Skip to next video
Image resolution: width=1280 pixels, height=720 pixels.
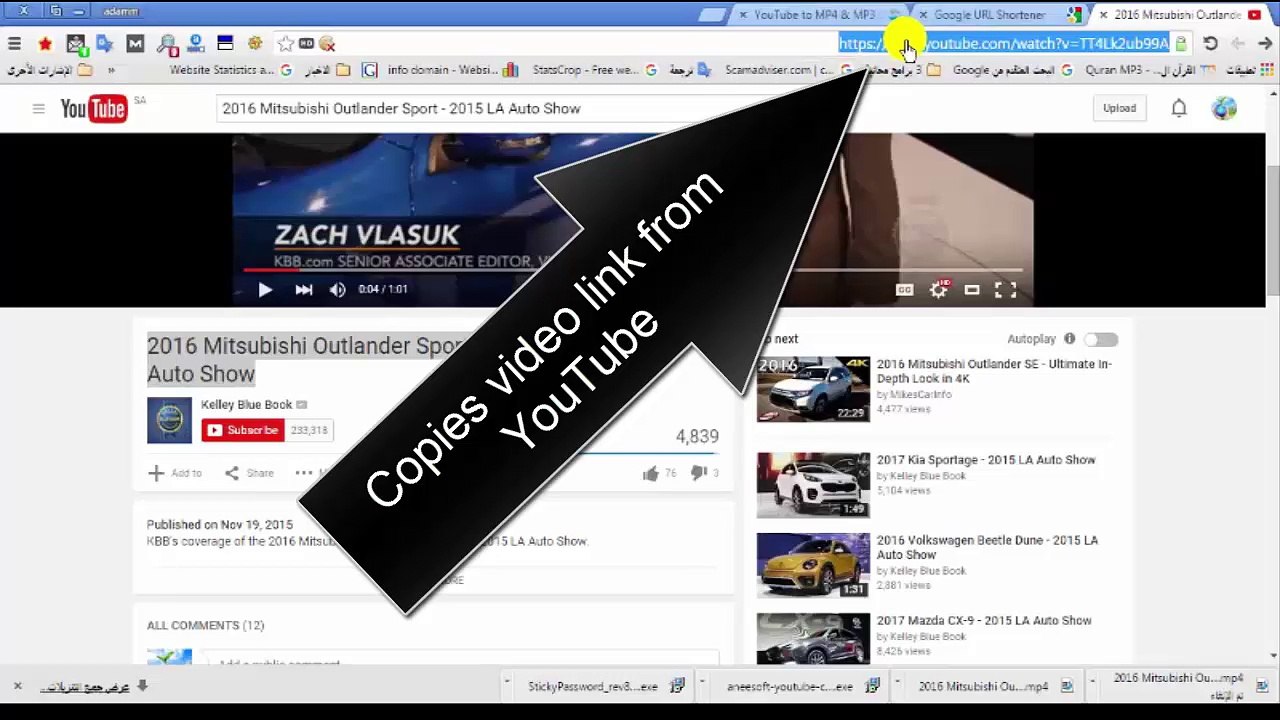click(x=303, y=289)
